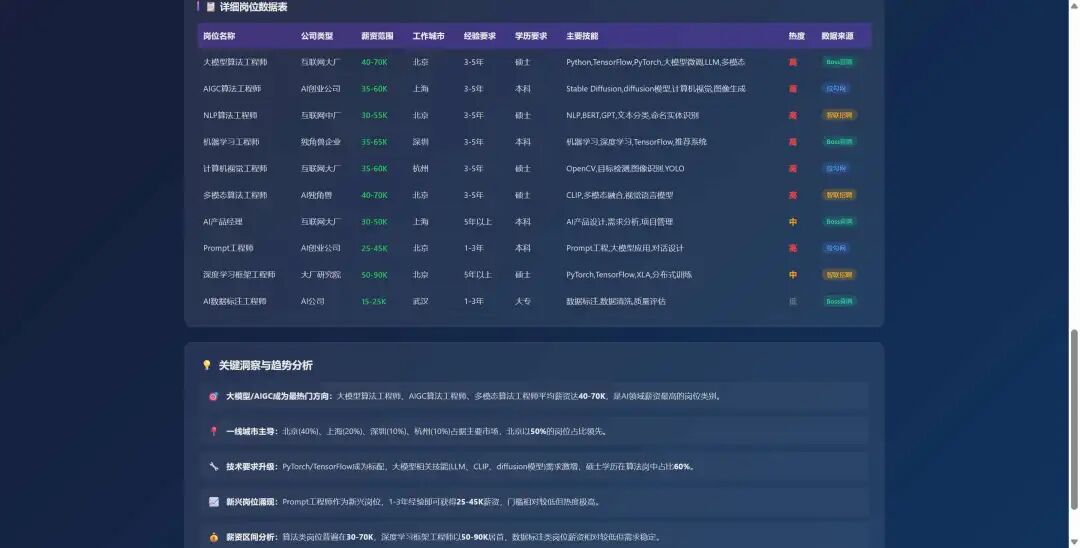Screen dimensions: 1080x548
Task: Click the 热度 column header
Action: [796, 36]
